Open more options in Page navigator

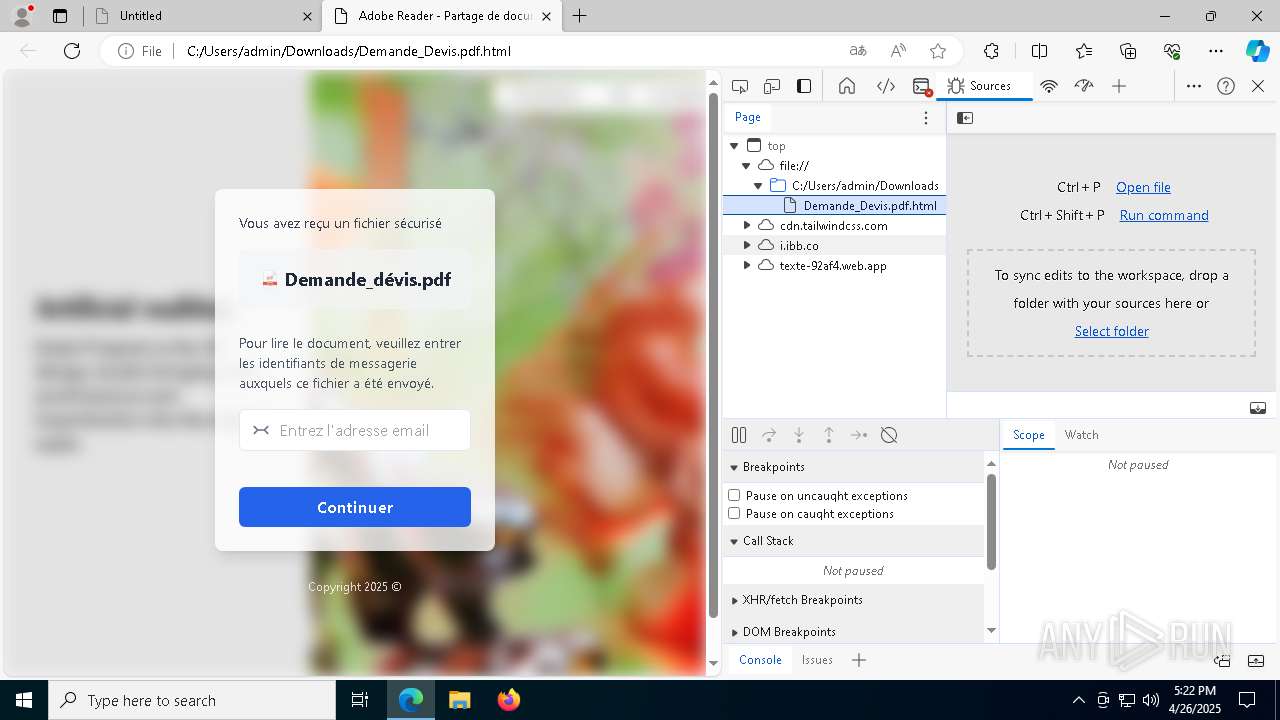pos(926,118)
